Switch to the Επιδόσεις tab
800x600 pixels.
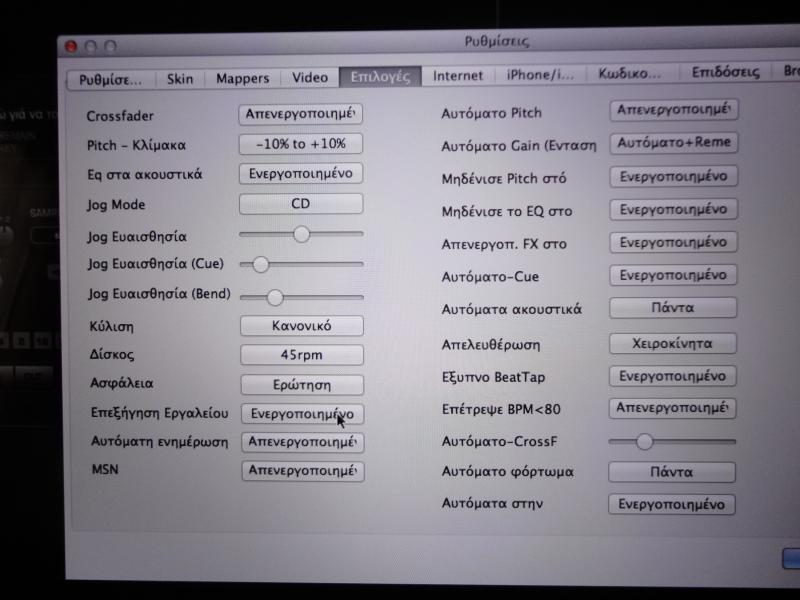click(725, 72)
